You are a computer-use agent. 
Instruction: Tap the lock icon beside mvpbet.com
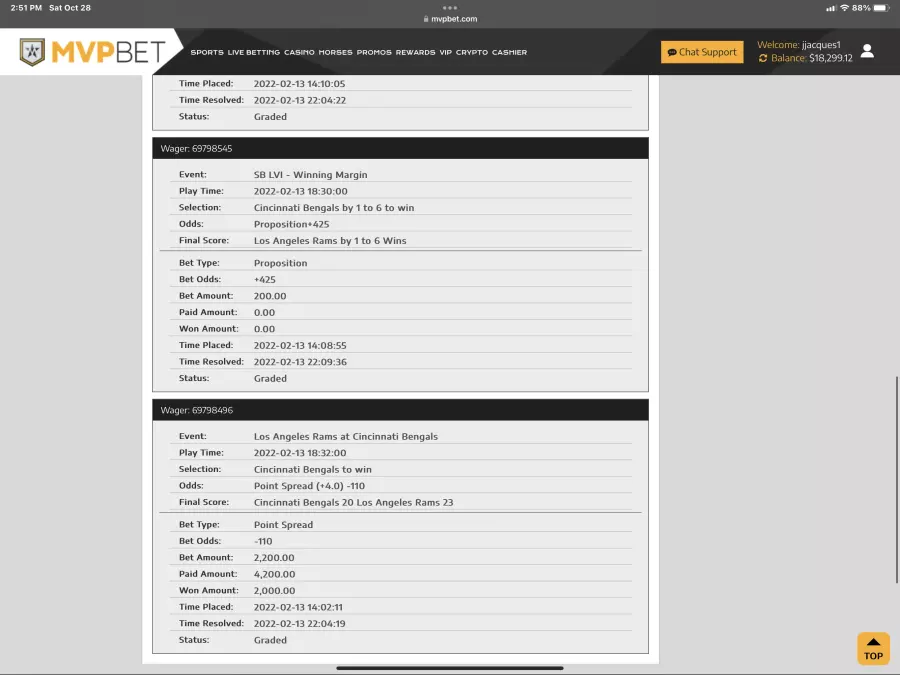[426, 19]
